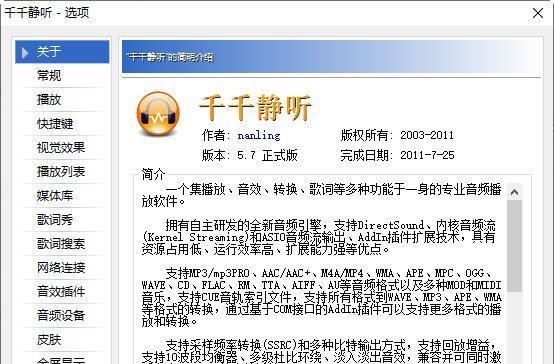This screenshot has width=554, height=364.
Task: Click paragraph starting 支持MP3/mp3PRO
Action: coord(322,297)
